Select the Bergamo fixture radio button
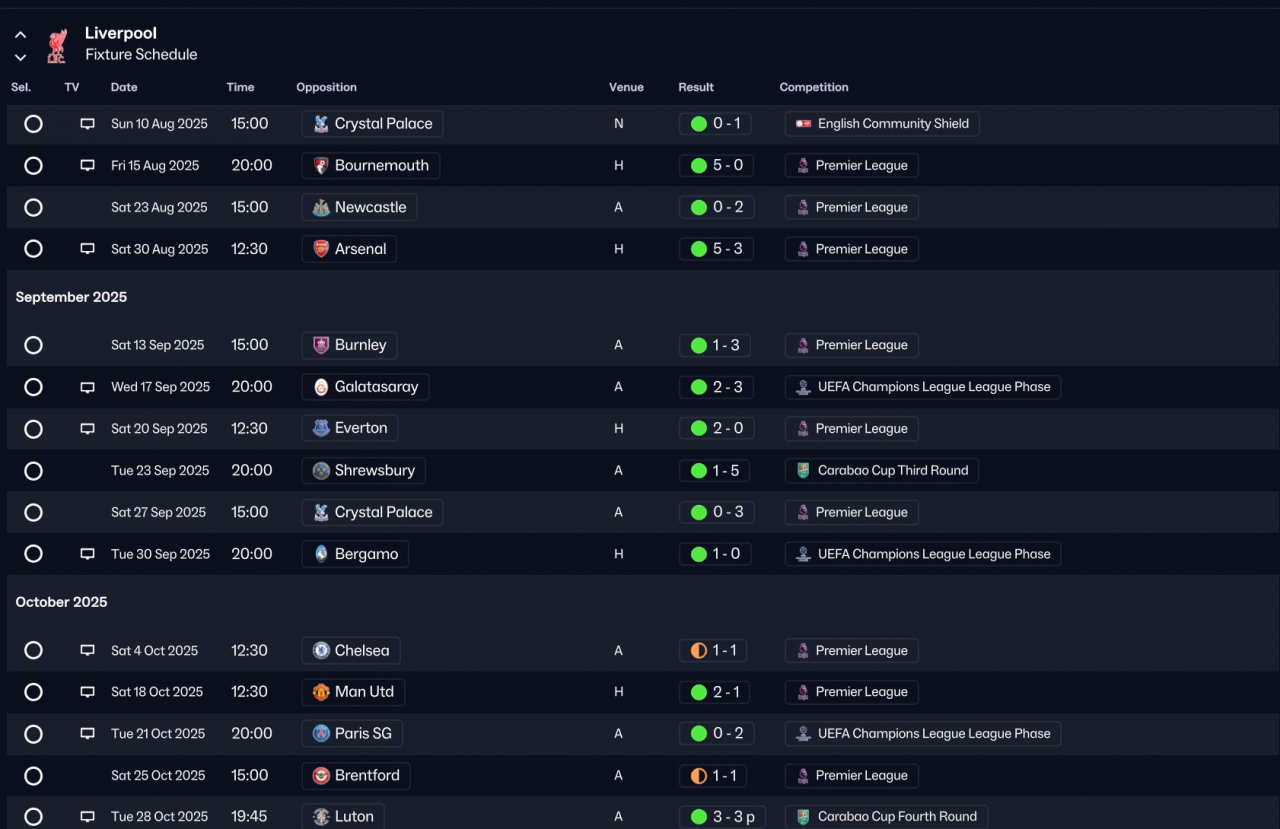This screenshot has width=1280, height=829. click(34, 554)
